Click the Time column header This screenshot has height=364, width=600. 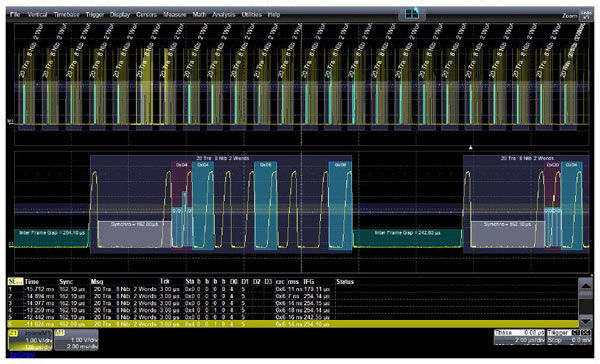tap(32, 282)
